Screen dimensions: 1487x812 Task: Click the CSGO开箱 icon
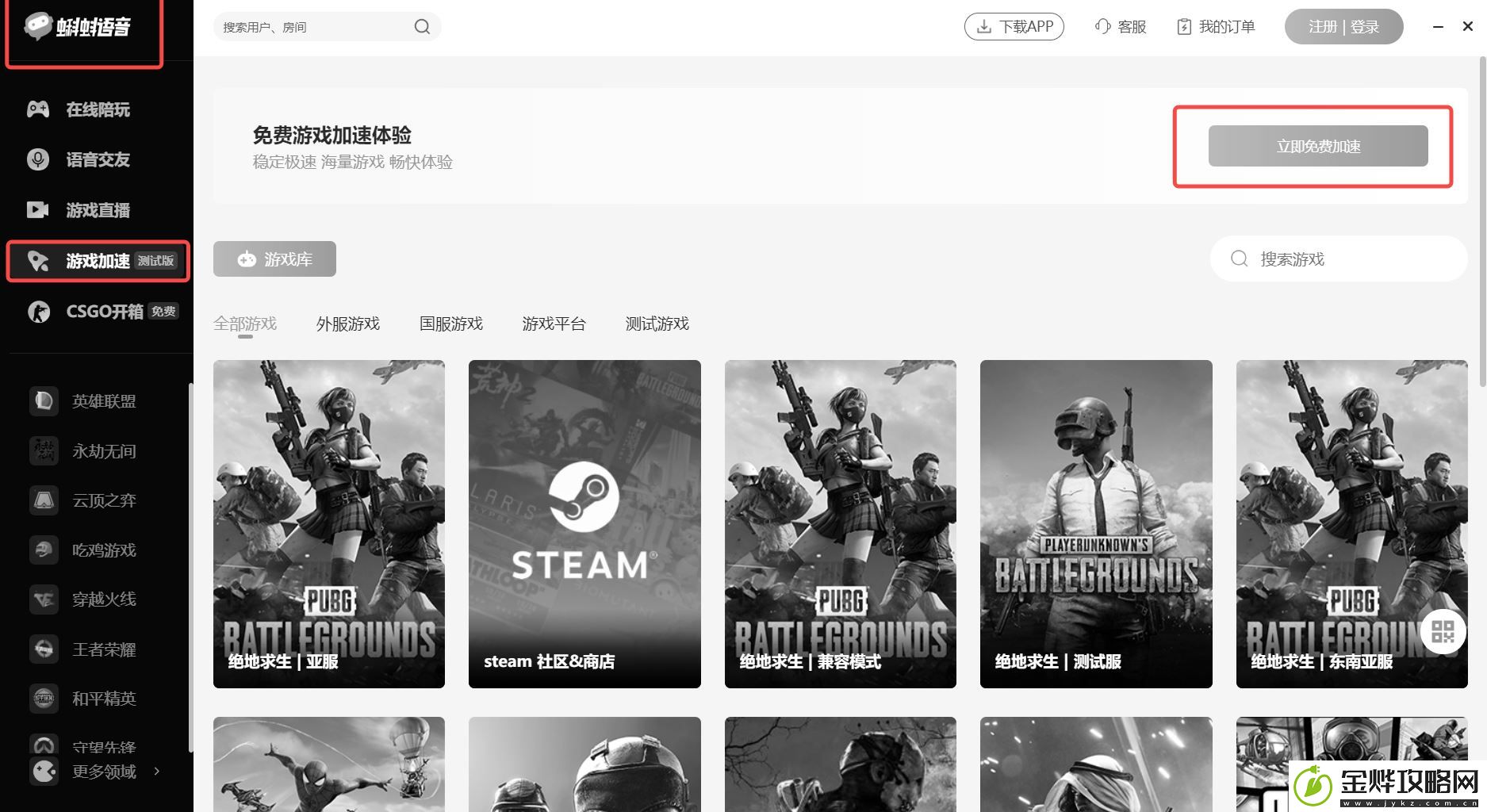click(x=38, y=312)
